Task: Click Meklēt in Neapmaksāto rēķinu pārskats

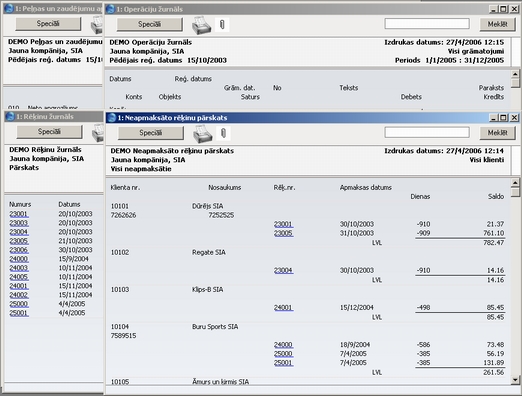Action: coord(497,133)
